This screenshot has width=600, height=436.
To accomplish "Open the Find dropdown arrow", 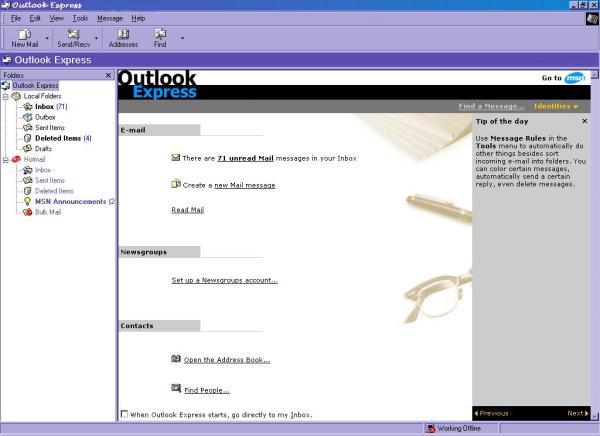I will (x=182, y=38).
